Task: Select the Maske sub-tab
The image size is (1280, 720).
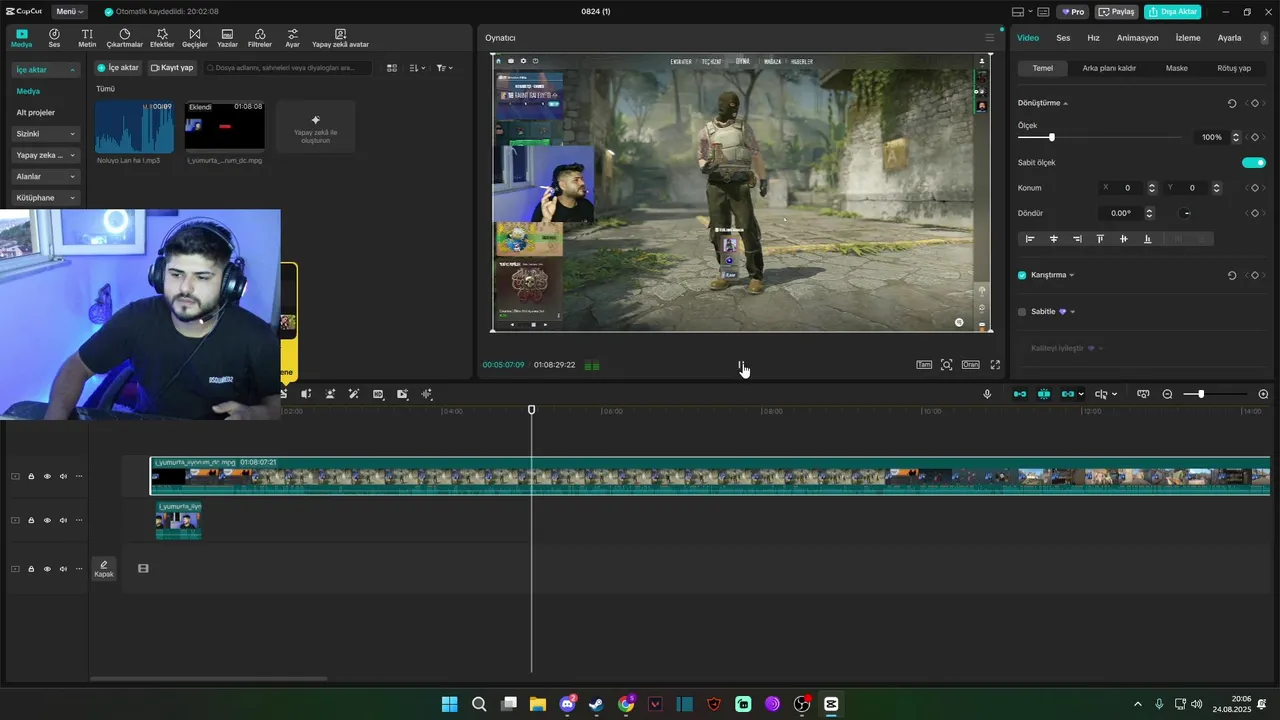Action: click(x=1177, y=68)
